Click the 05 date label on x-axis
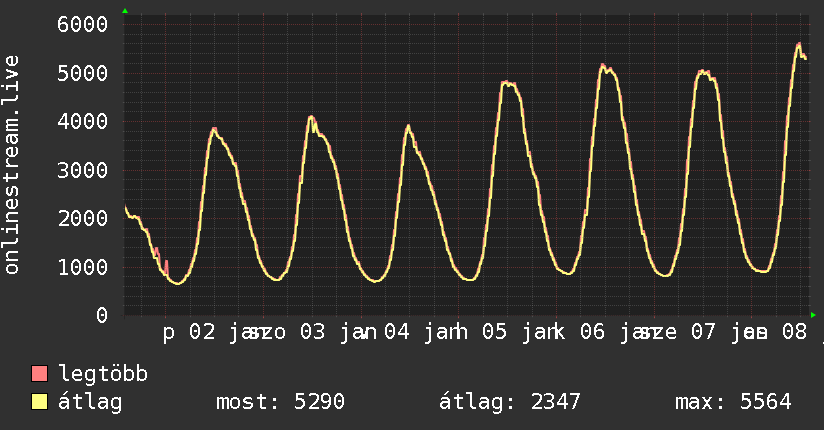This screenshot has height=430, width=824. [495, 332]
